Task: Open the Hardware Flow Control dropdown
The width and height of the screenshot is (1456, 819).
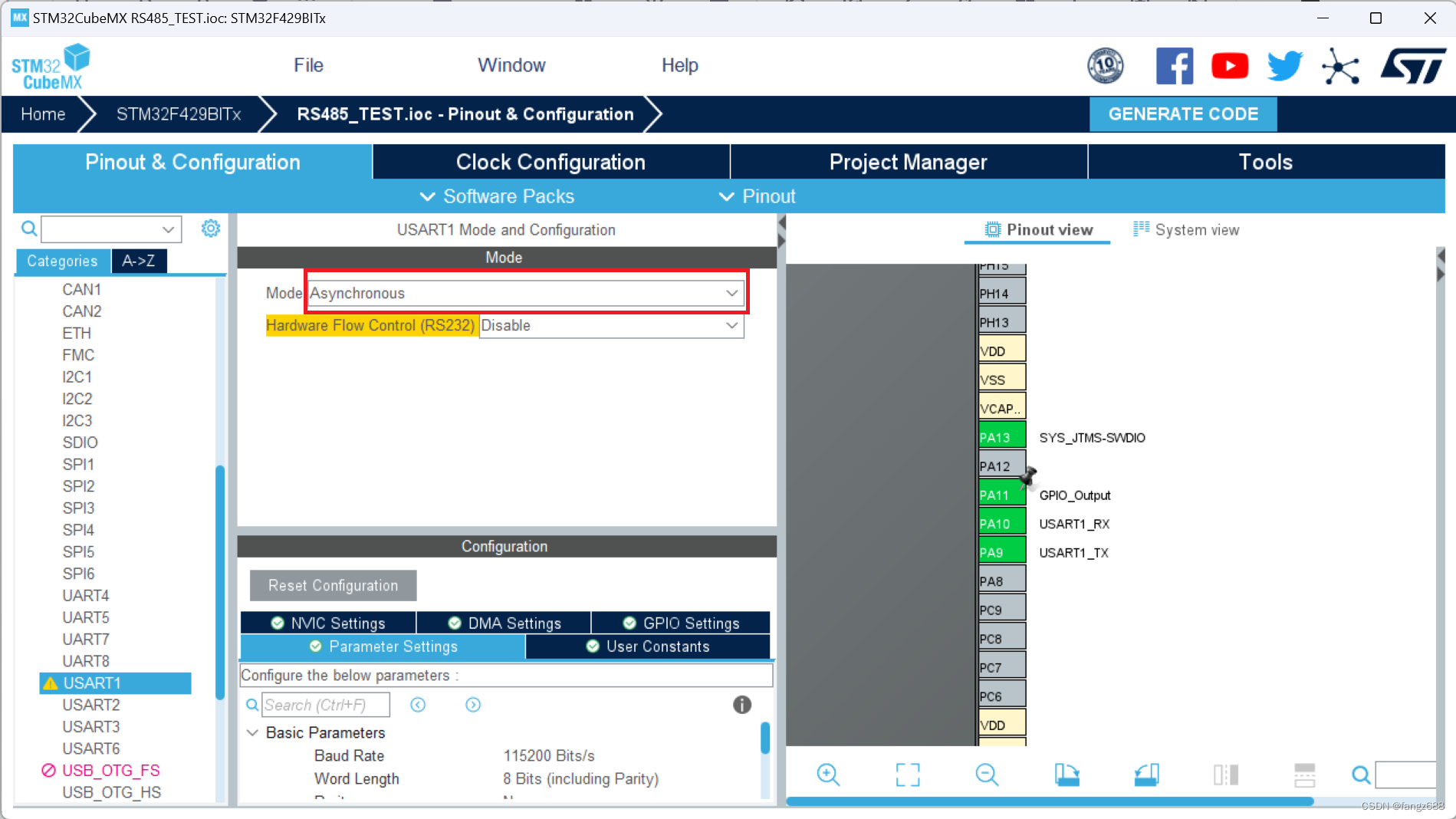Action: click(611, 325)
